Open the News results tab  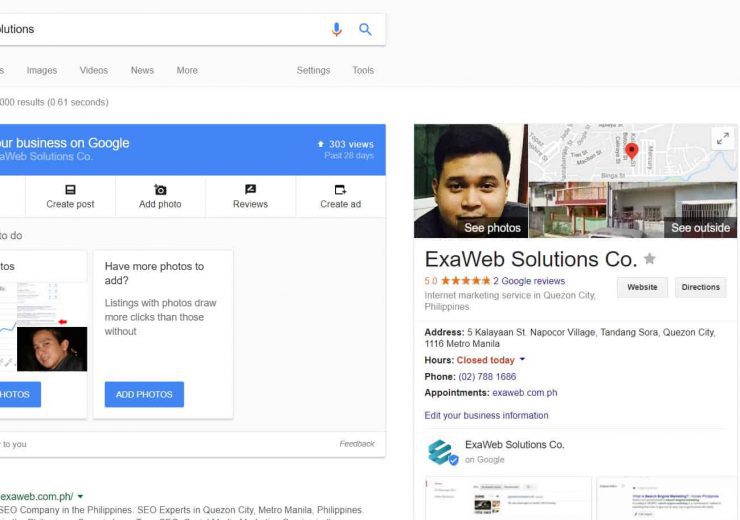[x=142, y=70]
